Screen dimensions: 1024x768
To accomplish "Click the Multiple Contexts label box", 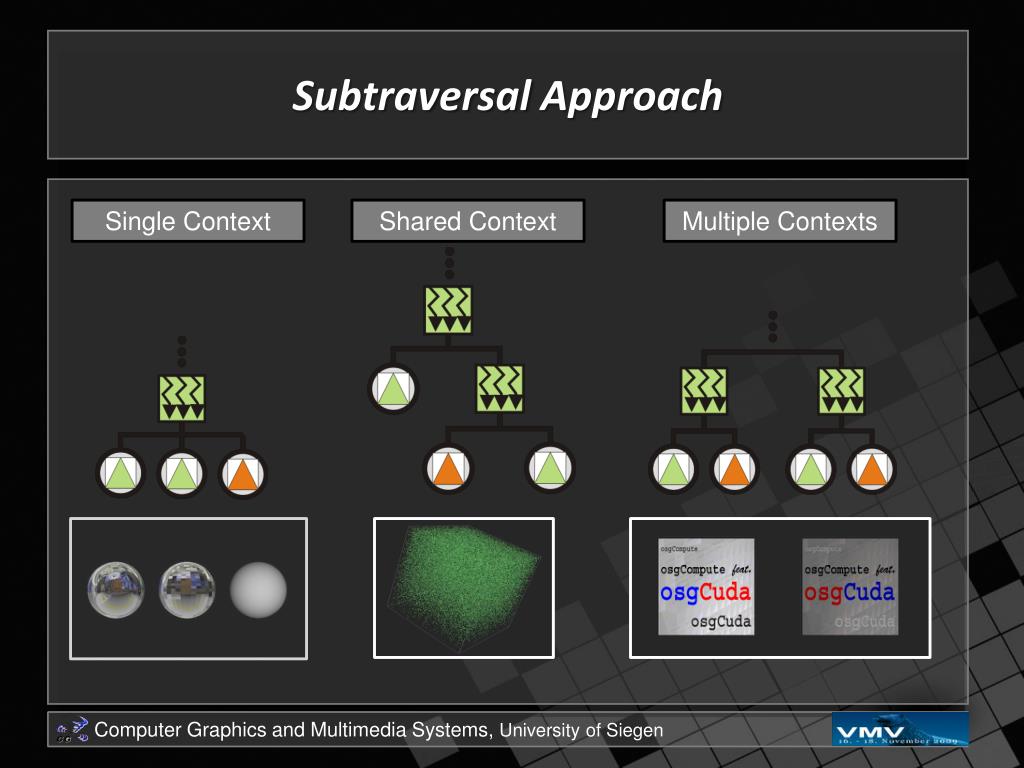I will [780, 221].
